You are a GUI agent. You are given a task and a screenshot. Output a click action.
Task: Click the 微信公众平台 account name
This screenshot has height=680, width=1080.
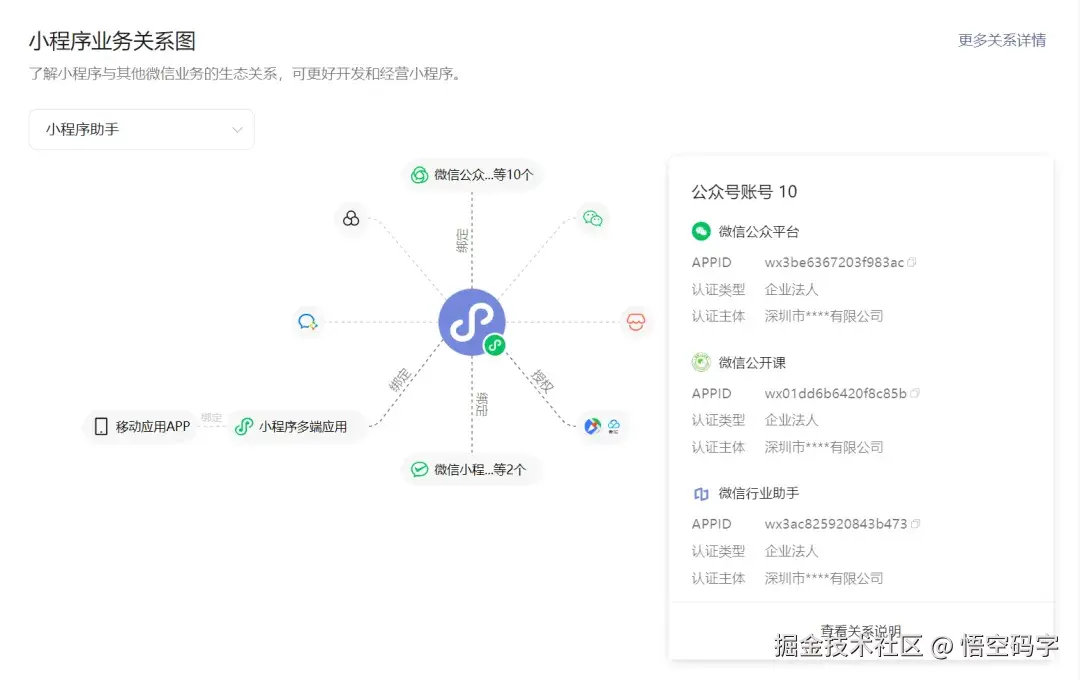(758, 231)
